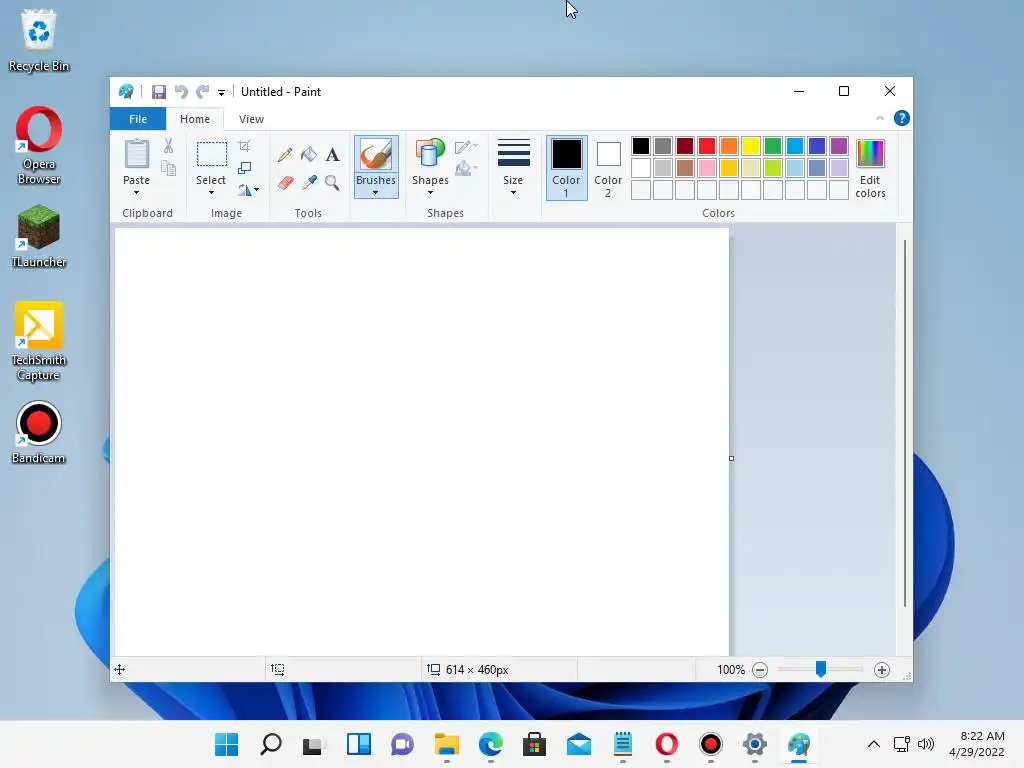
Task: Select the TLauncher desktop shortcut
Action: coord(39,236)
